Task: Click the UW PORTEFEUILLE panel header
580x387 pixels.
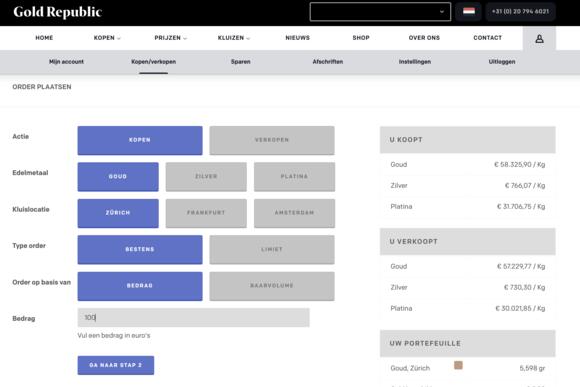Action: coord(468,343)
